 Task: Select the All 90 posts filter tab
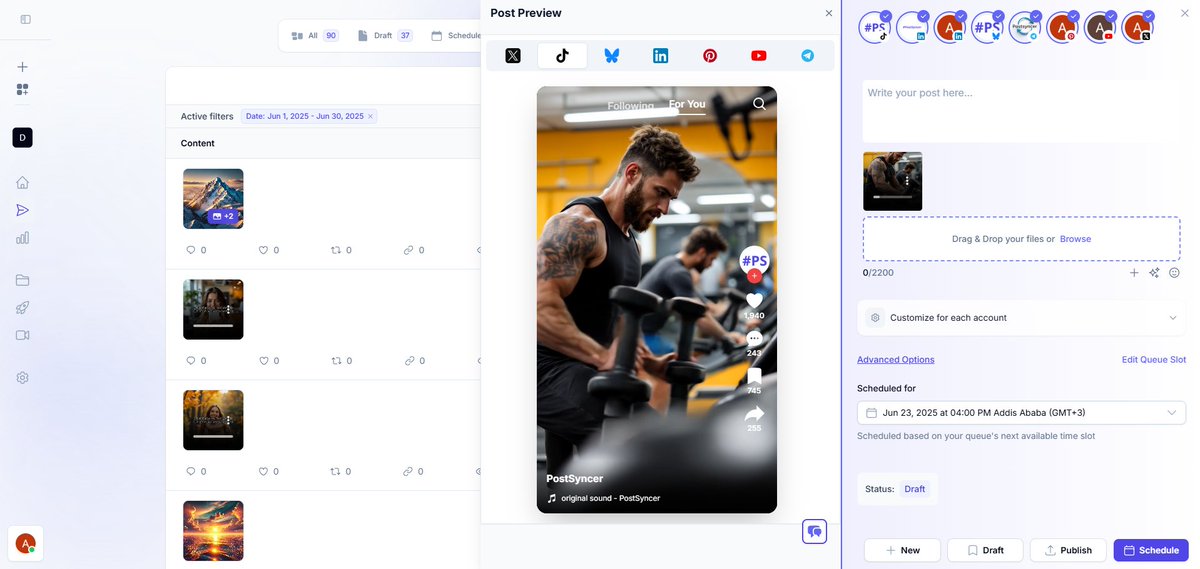click(x=314, y=35)
